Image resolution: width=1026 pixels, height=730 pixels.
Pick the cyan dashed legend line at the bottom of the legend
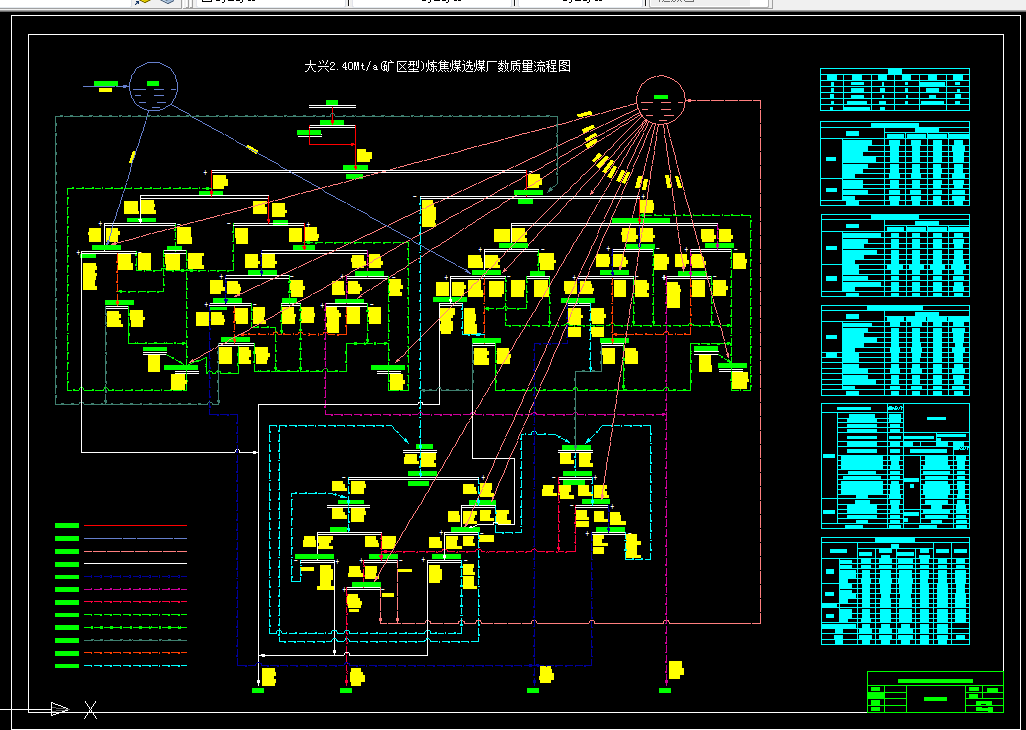(135, 666)
